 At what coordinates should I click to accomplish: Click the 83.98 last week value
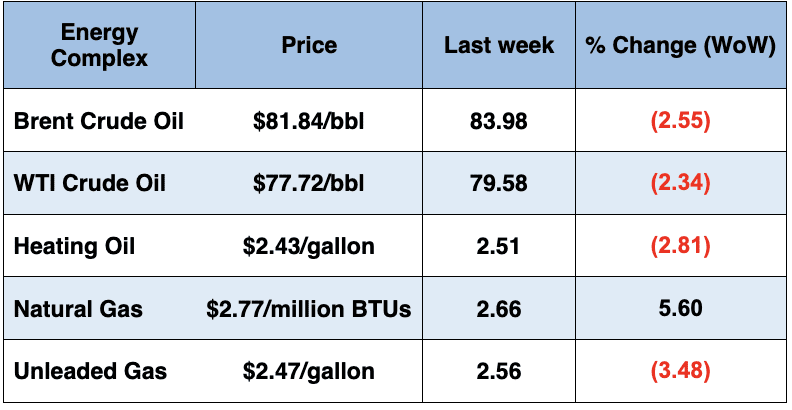tap(499, 122)
